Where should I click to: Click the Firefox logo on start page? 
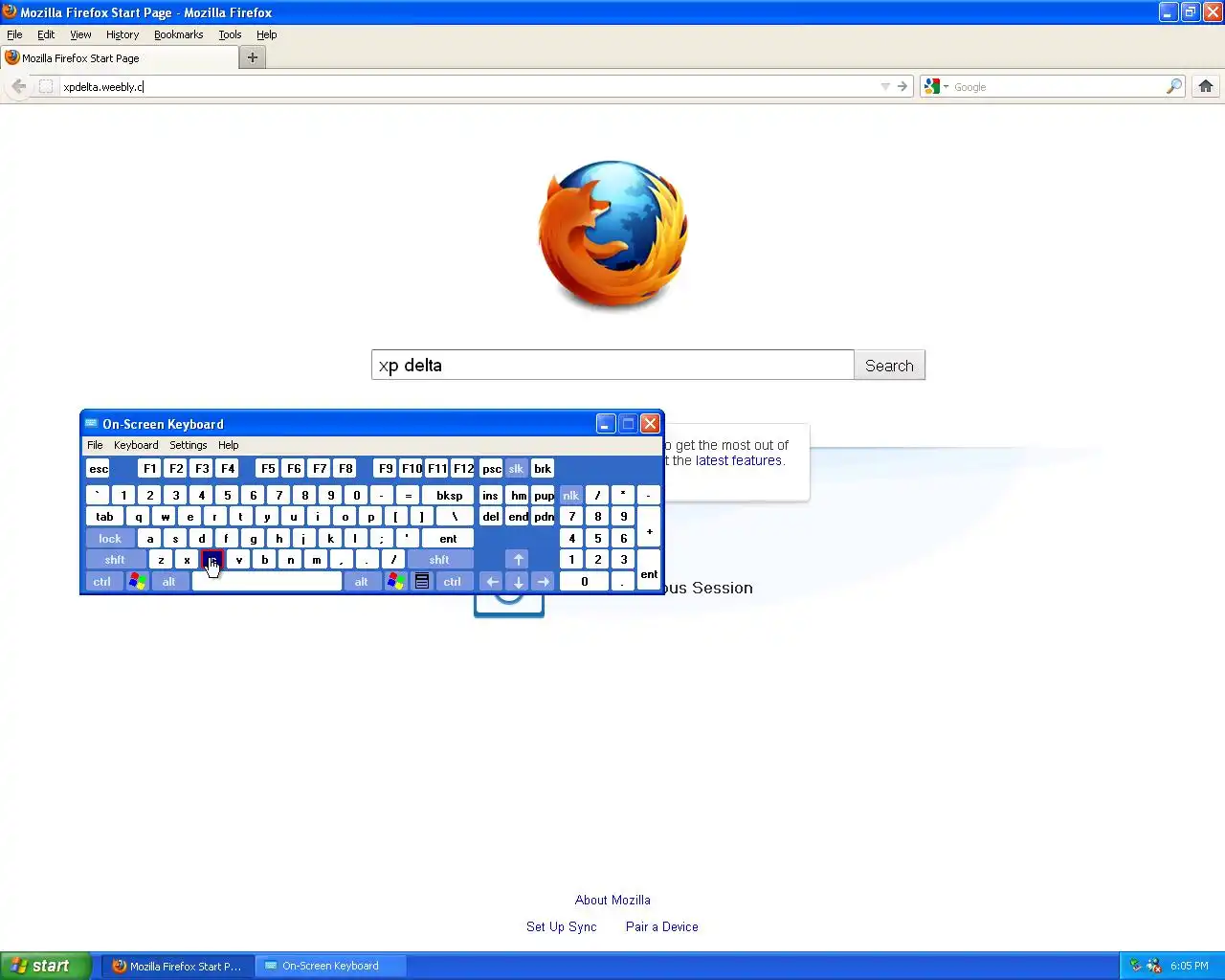612,233
